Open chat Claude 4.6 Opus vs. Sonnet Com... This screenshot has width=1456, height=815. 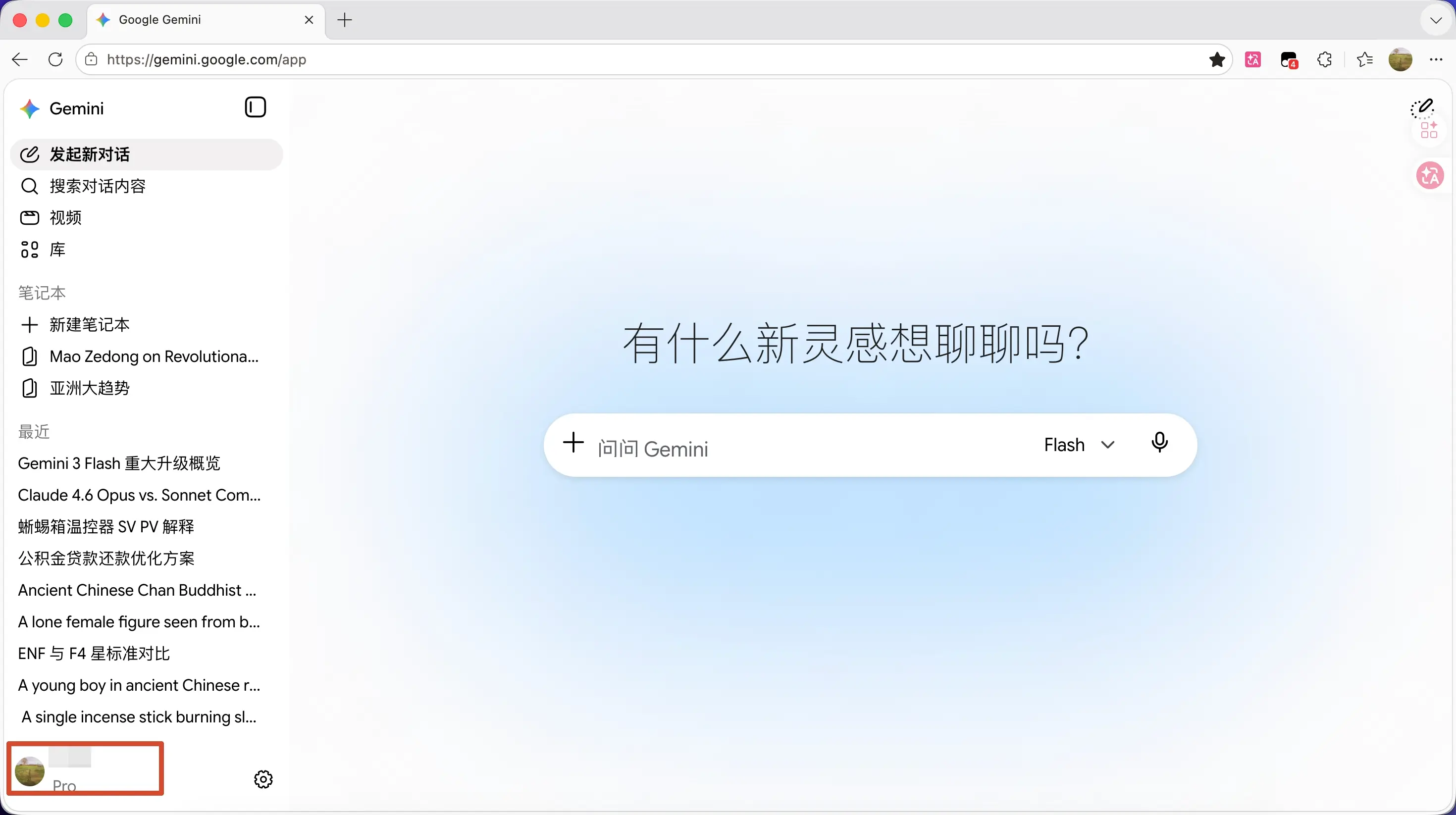pyautogui.click(x=147, y=495)
